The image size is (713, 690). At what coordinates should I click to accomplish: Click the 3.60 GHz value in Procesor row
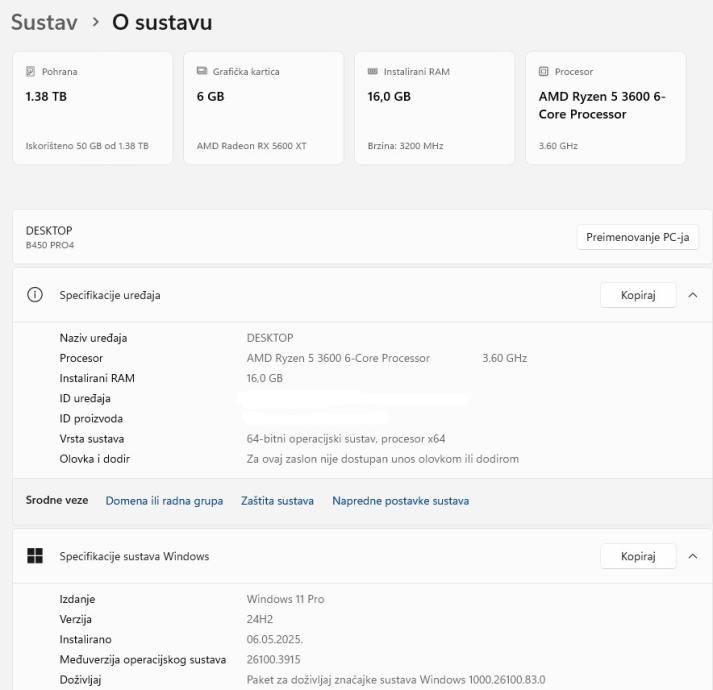coord(505,358)
